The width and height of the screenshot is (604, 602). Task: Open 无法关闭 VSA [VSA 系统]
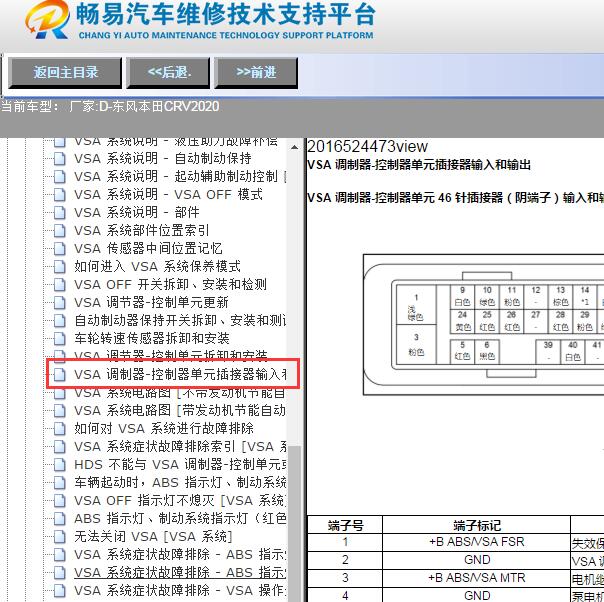tap(153, 537)
